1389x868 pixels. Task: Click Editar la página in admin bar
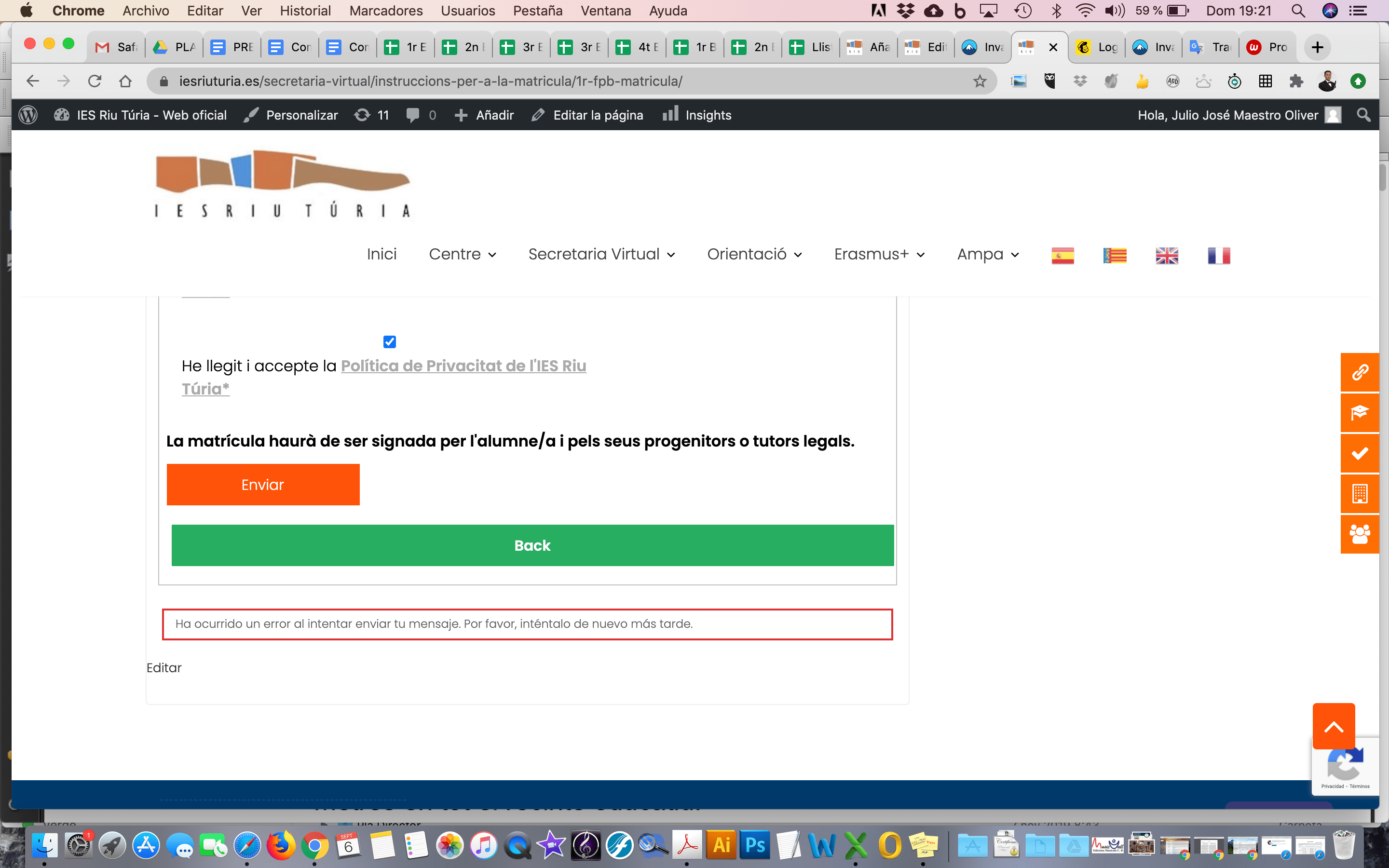coord(587,115)
